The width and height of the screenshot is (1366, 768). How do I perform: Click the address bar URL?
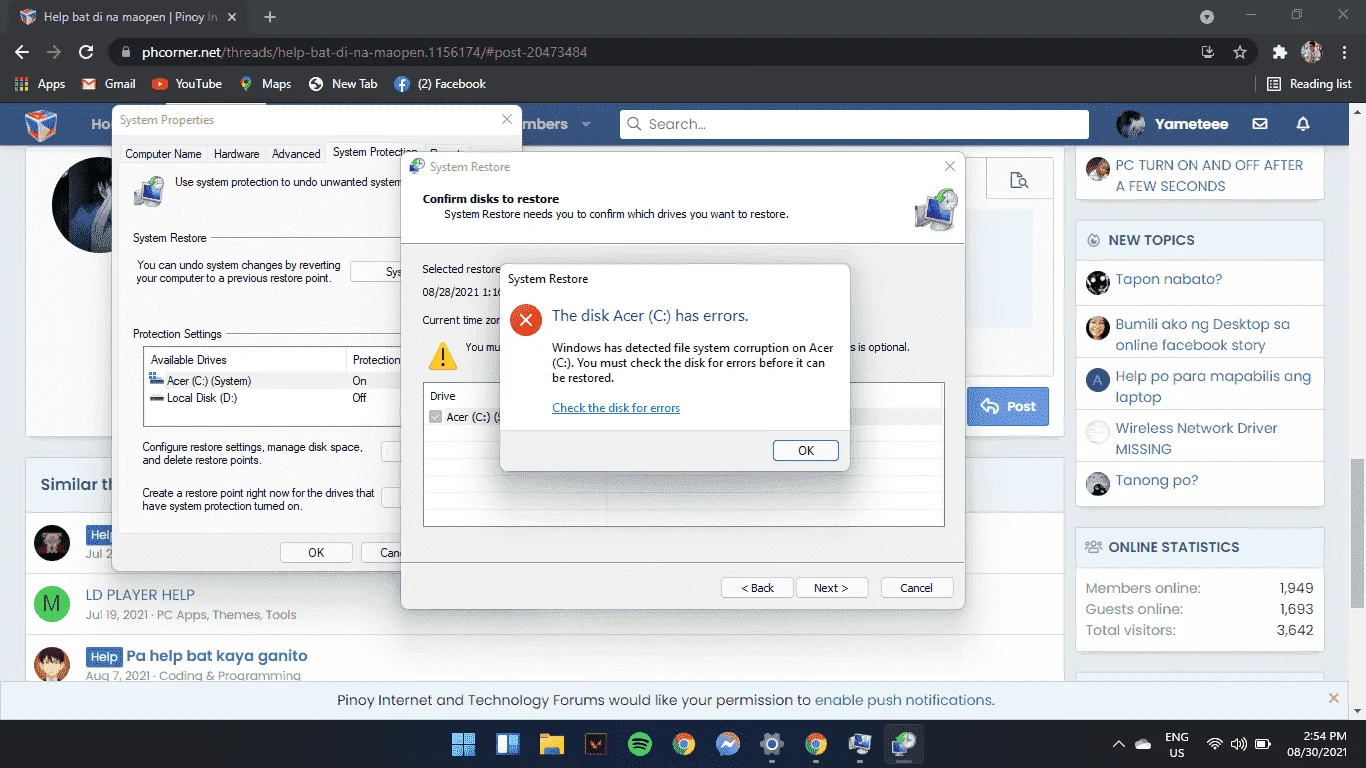365,52
